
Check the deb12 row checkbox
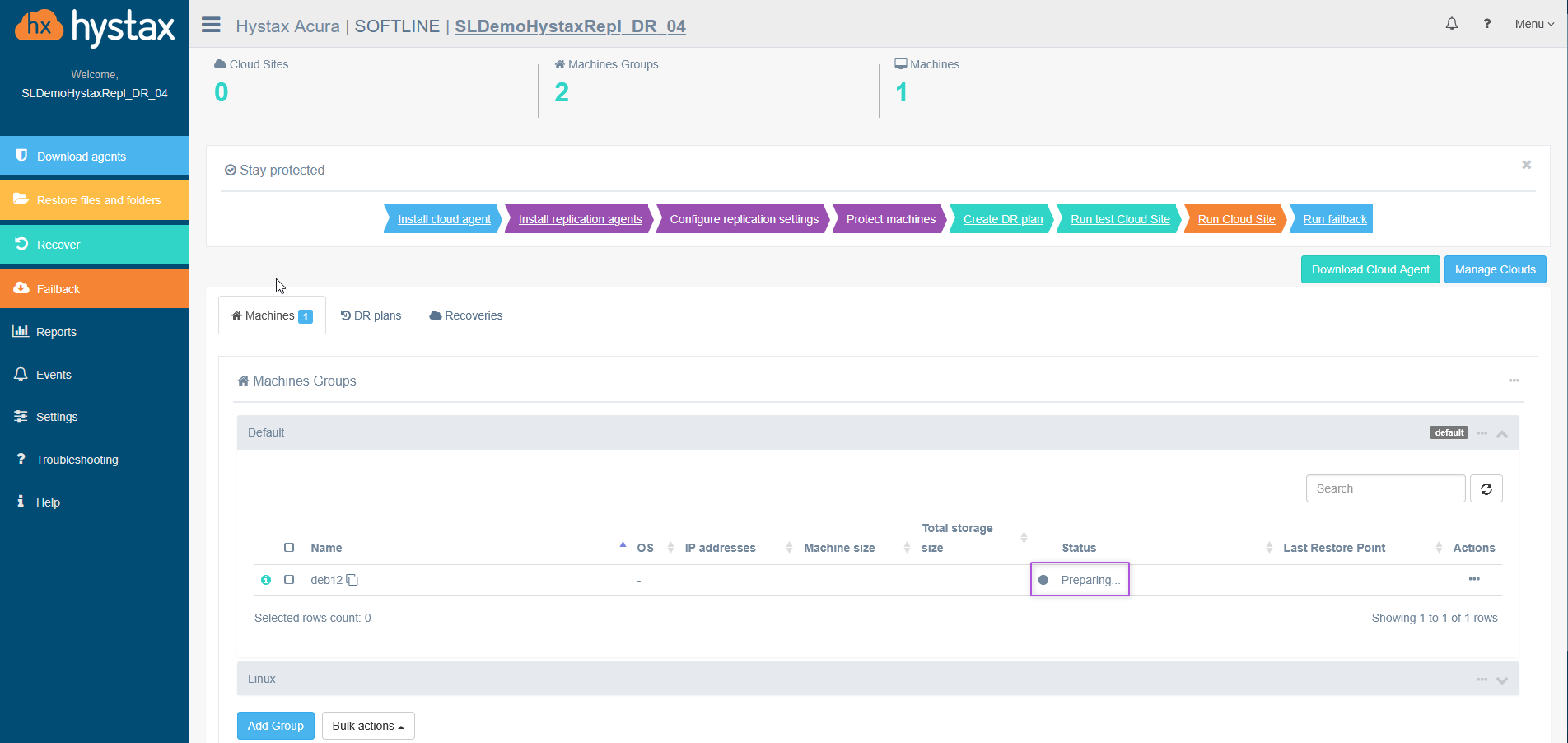(289, 580)
